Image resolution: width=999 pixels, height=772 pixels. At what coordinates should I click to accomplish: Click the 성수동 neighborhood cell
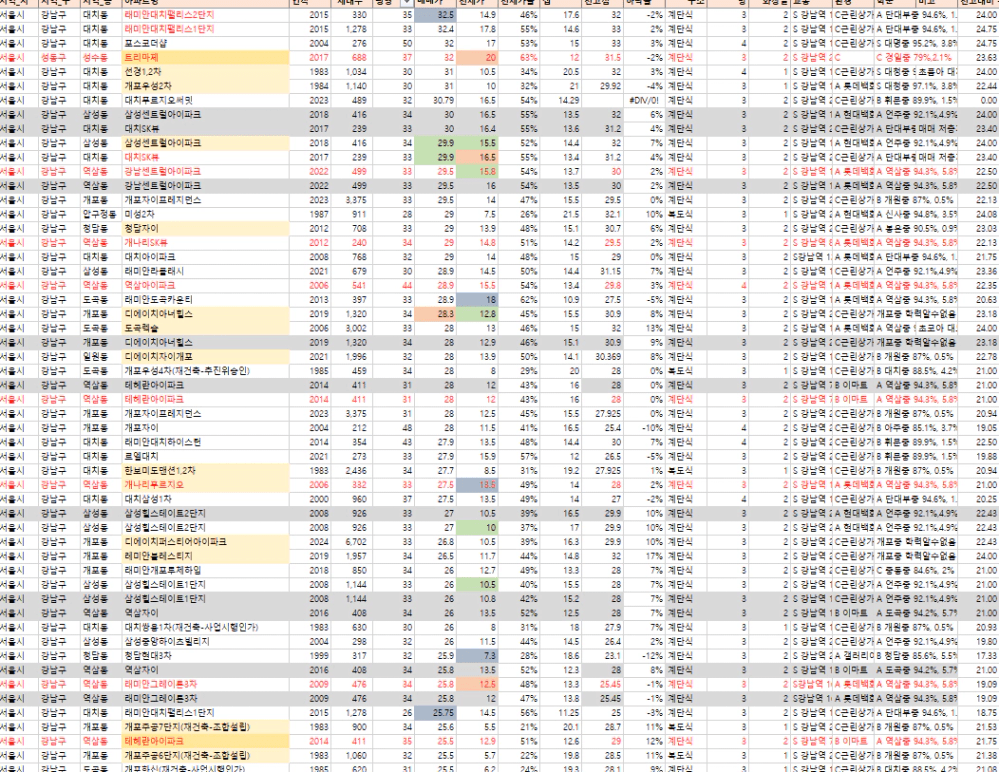(x=101, y=57)
